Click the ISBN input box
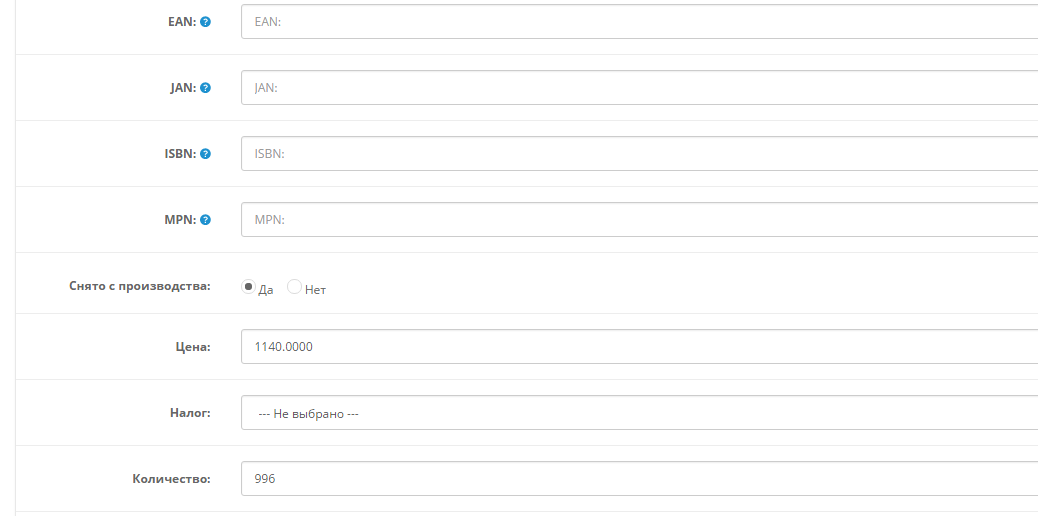The image size is (1038, 516). point(639,154)
